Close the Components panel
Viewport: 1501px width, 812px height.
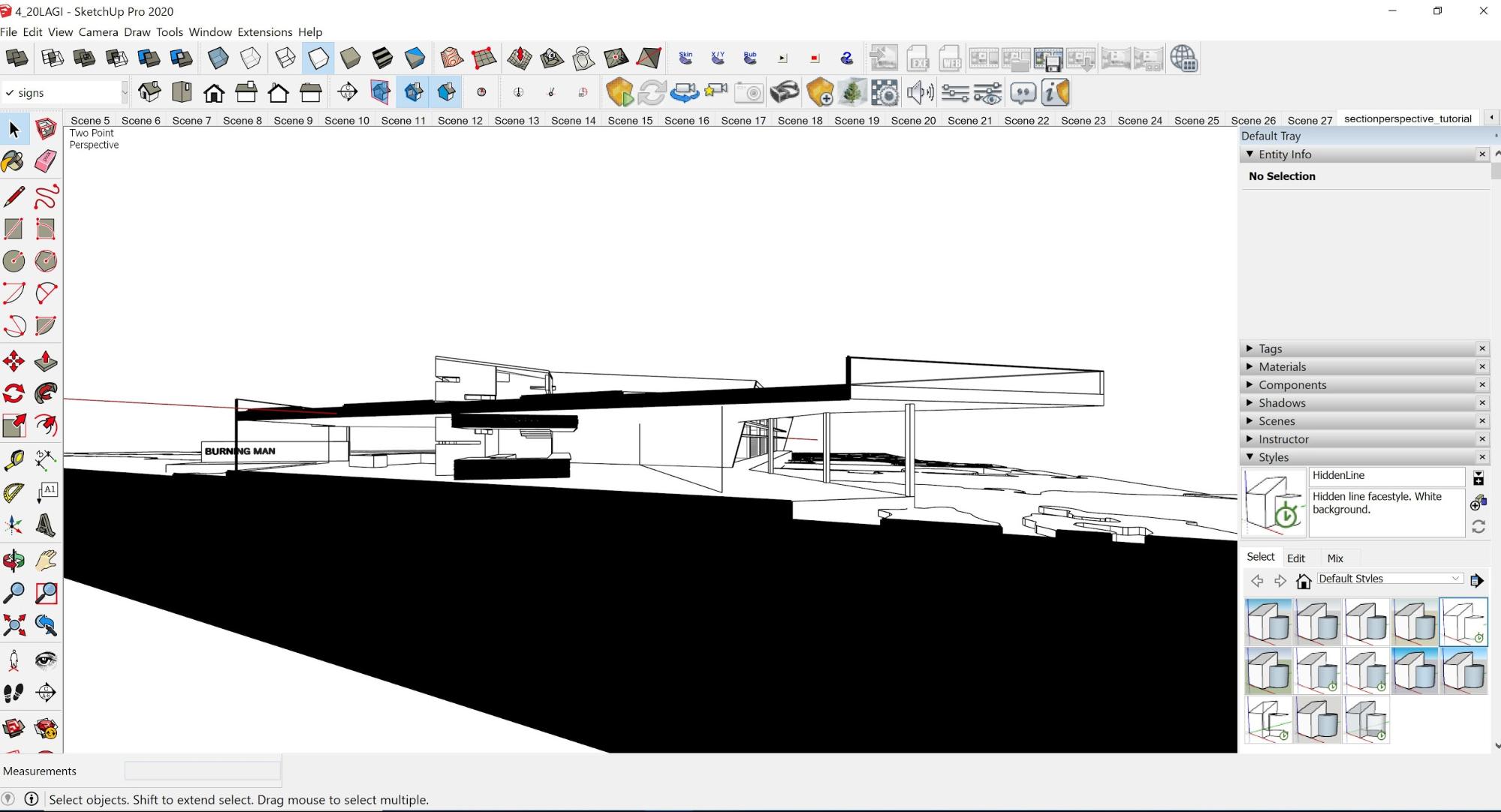1483,384
